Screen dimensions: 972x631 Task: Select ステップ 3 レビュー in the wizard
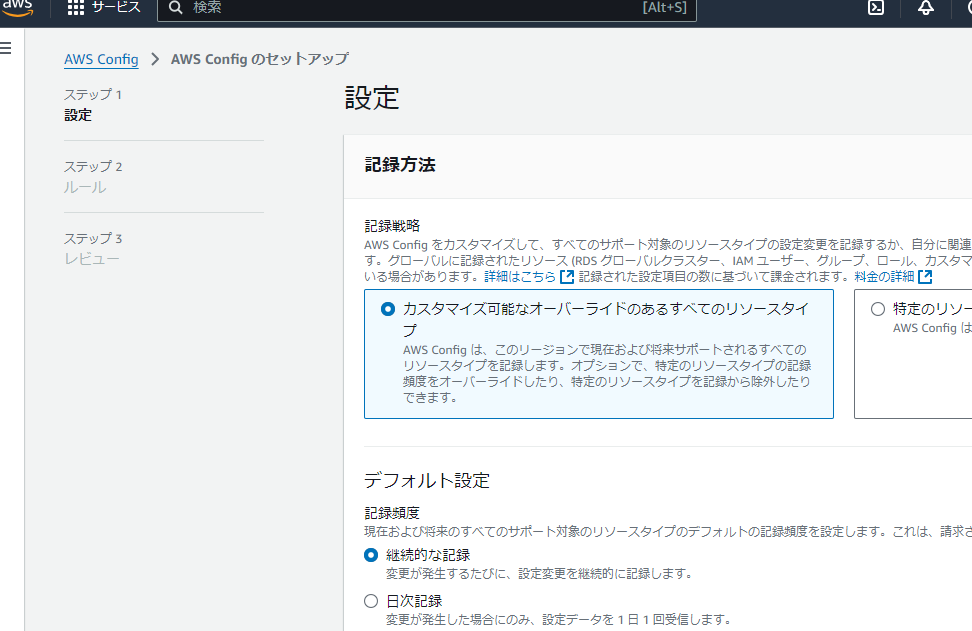tap(93, 249)
